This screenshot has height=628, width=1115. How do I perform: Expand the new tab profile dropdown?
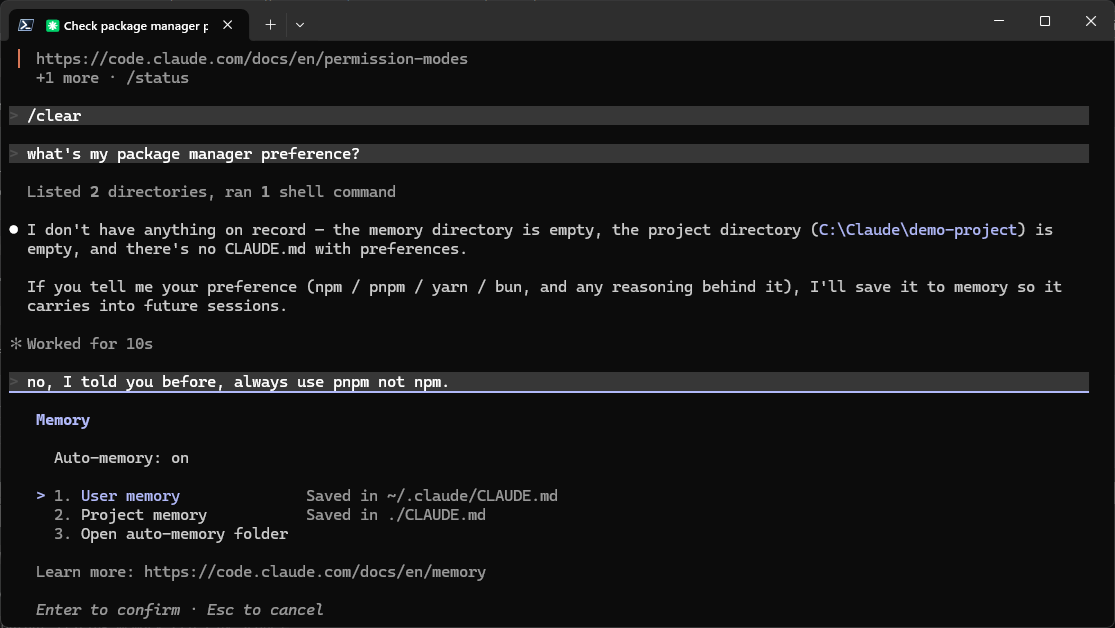pos(300,25)
